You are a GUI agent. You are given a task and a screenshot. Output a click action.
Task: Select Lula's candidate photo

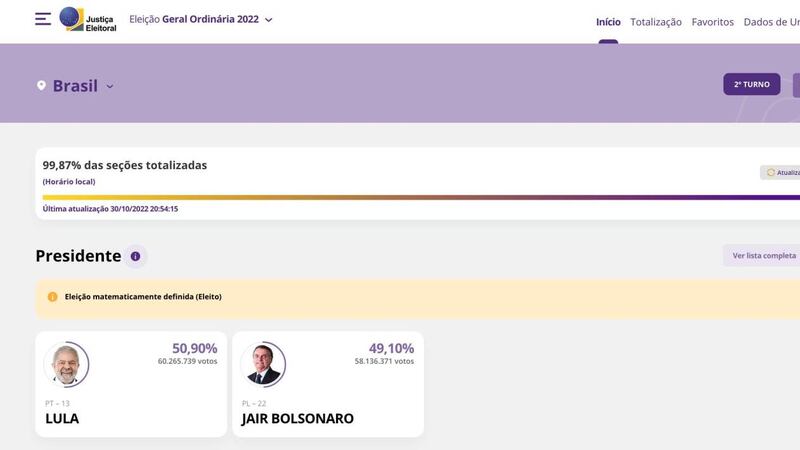[x=66, y=364]
